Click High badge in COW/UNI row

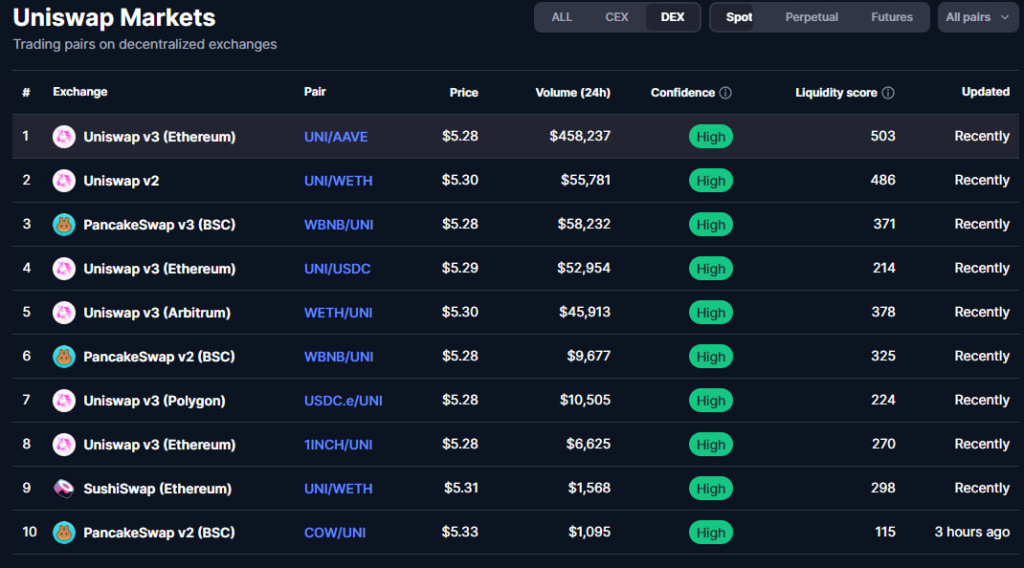711,533
